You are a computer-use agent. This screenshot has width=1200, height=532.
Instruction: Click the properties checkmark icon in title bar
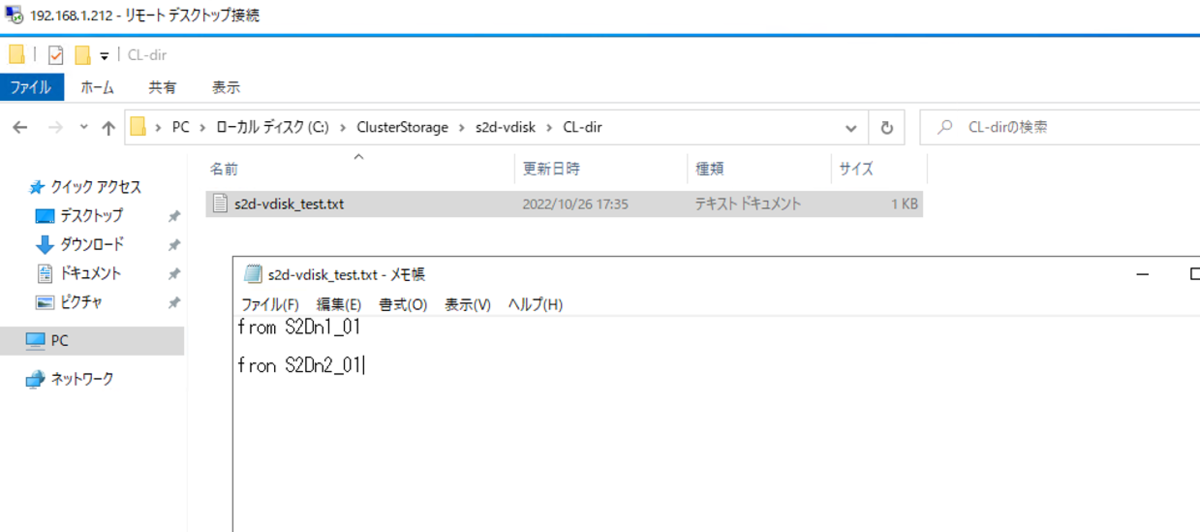coord(56,54)
